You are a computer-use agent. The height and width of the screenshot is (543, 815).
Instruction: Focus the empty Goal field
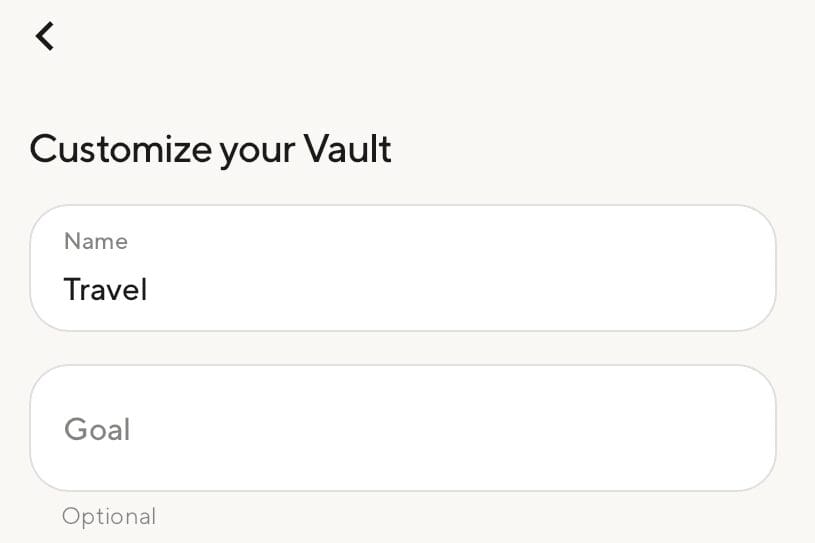tap(402, 428)
